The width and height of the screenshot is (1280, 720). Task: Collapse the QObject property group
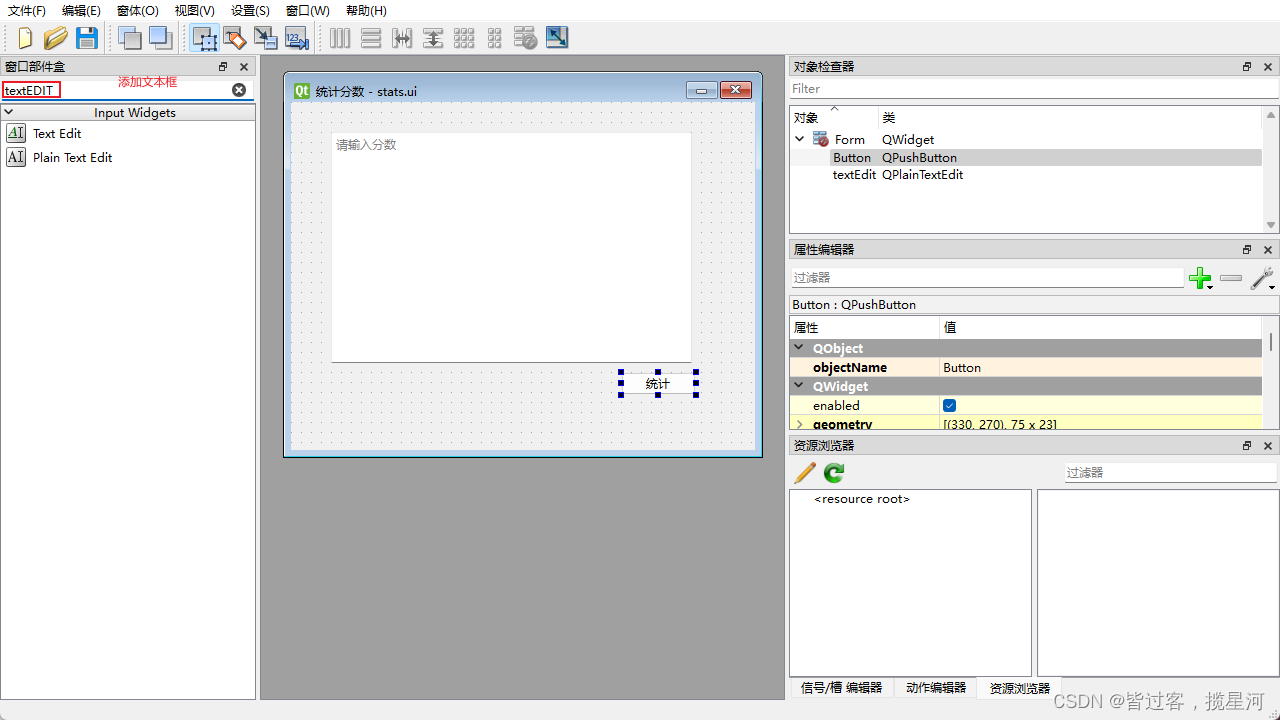coord(799,348)
